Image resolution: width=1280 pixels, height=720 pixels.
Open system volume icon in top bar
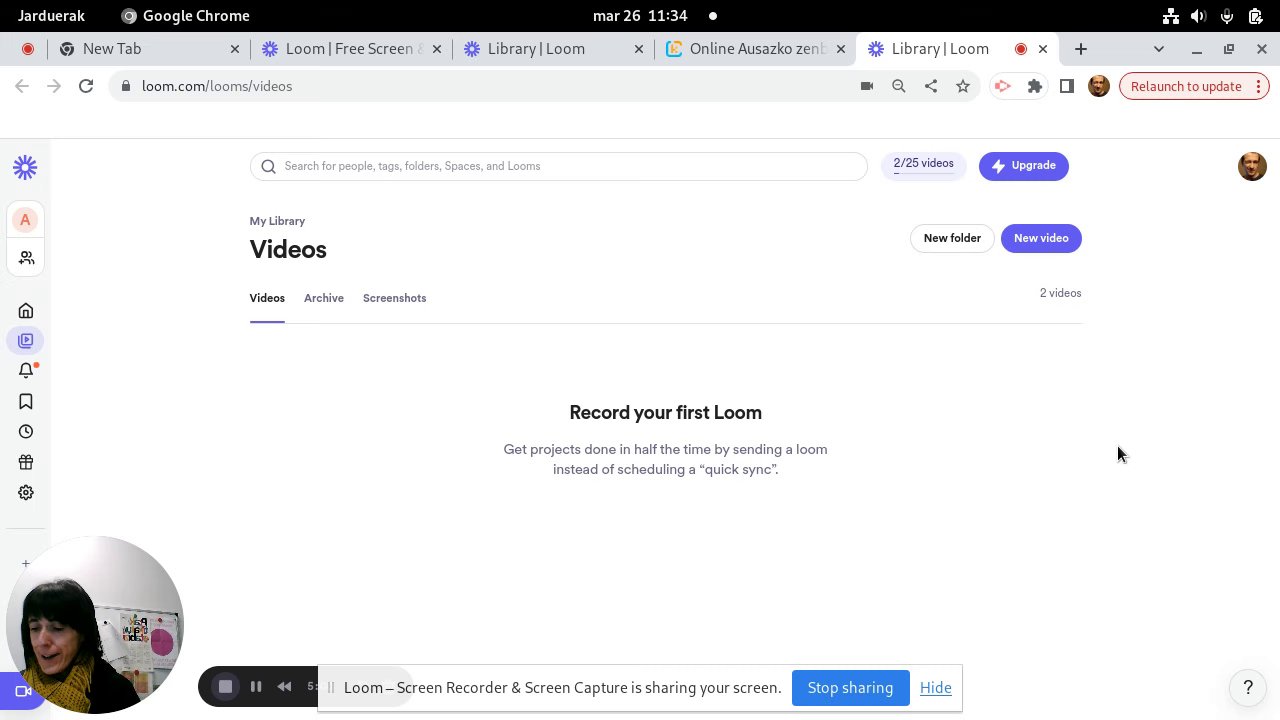[1198, 16]
